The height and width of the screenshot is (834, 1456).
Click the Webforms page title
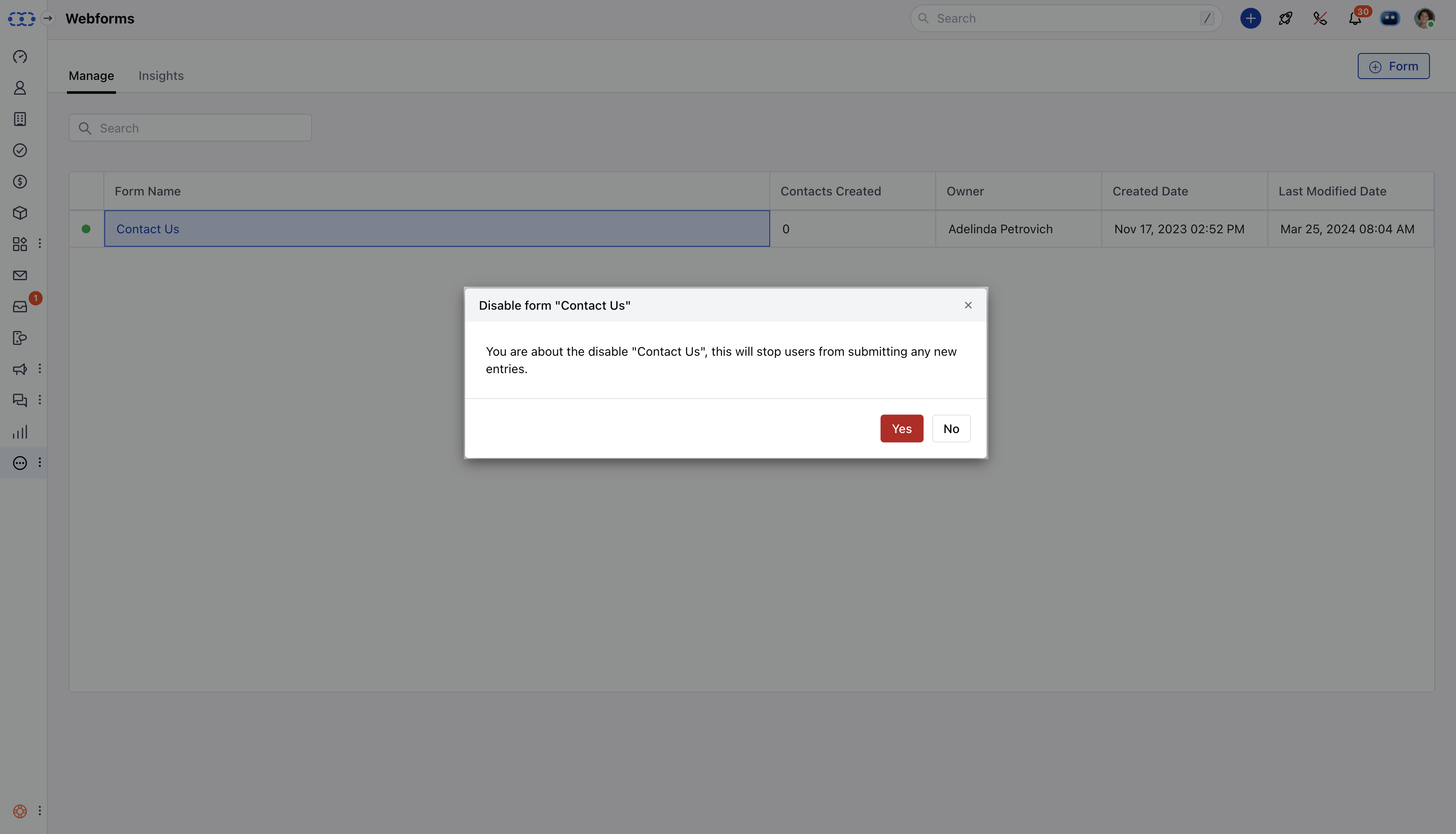(x=100, y=18)
